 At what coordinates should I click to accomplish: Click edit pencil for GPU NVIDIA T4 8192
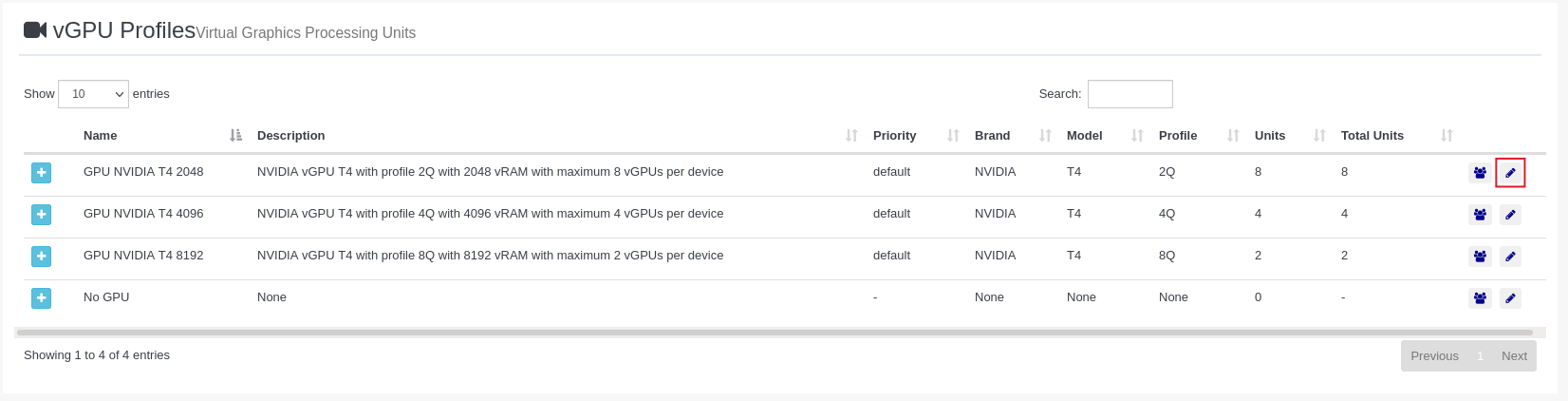pyautogui.click(x=1510, y=257)
